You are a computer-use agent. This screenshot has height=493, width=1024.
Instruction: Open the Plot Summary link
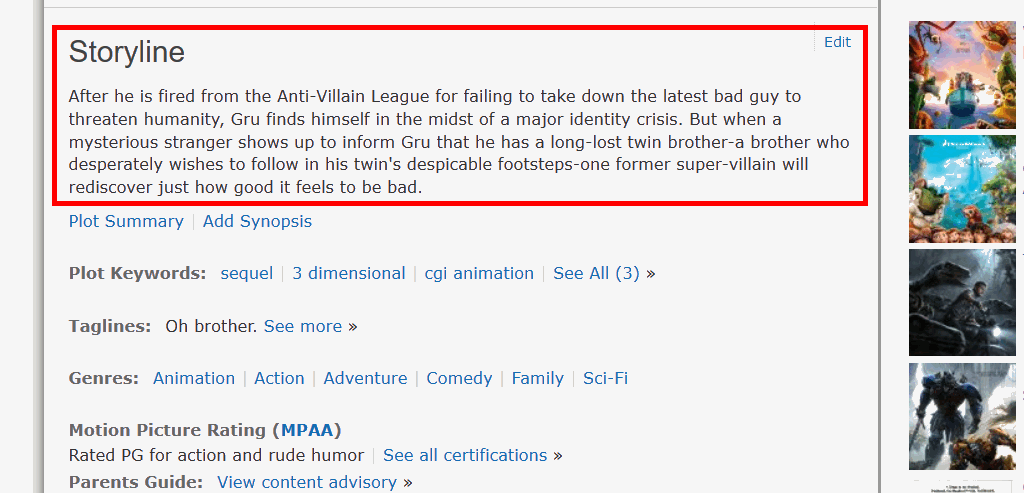(x=126, y=221)
